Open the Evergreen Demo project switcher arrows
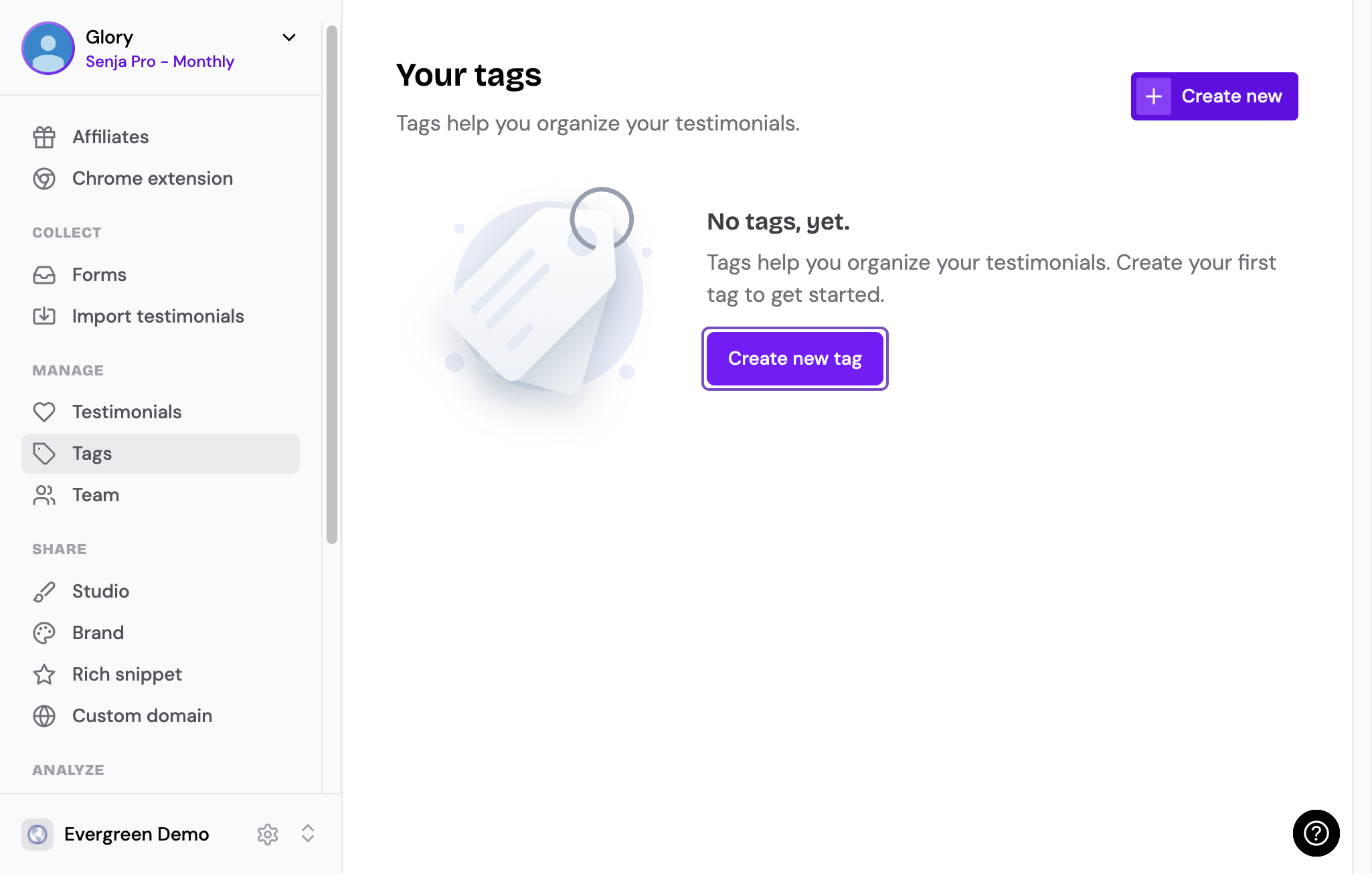This screenshot has width=1372, height=874. pyautogui.click(x=308, y=834)
